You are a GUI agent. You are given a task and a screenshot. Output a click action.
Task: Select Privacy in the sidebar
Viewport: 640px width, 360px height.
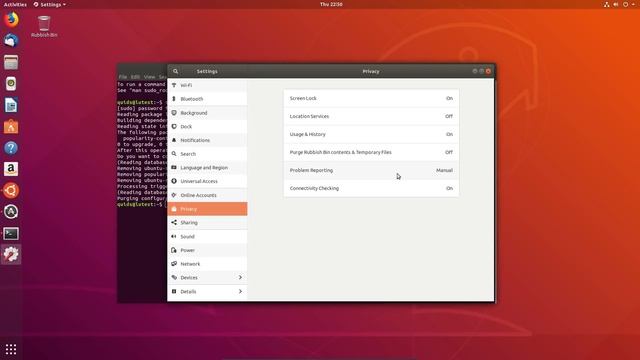207,209
